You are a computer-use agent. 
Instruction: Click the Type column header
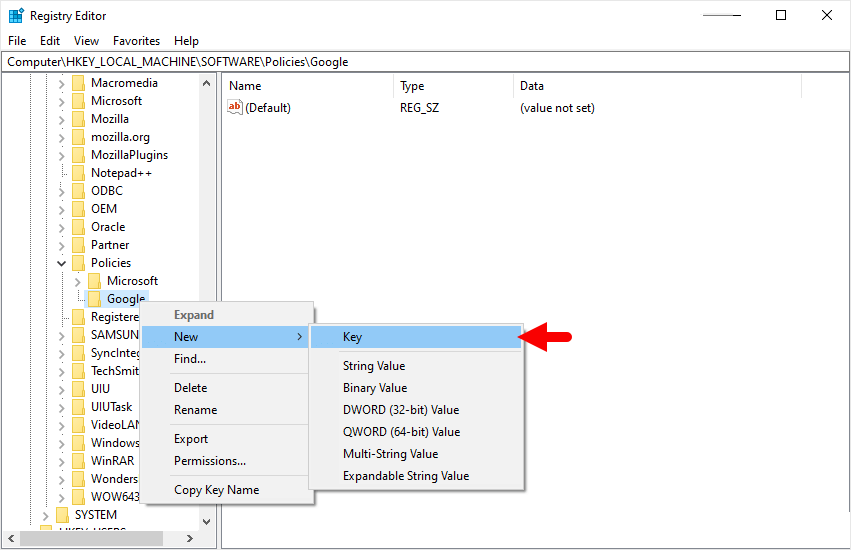pos(453,86)
